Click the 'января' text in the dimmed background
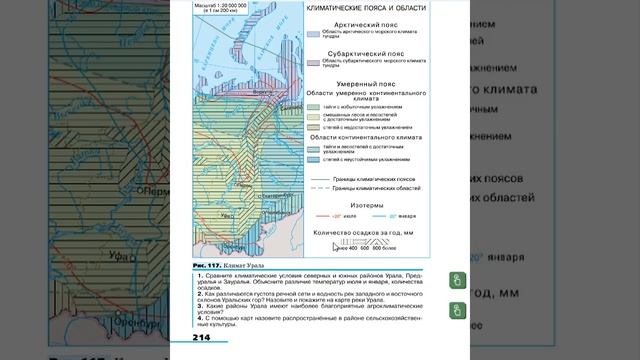640x360 pixels. click(506, 258)
